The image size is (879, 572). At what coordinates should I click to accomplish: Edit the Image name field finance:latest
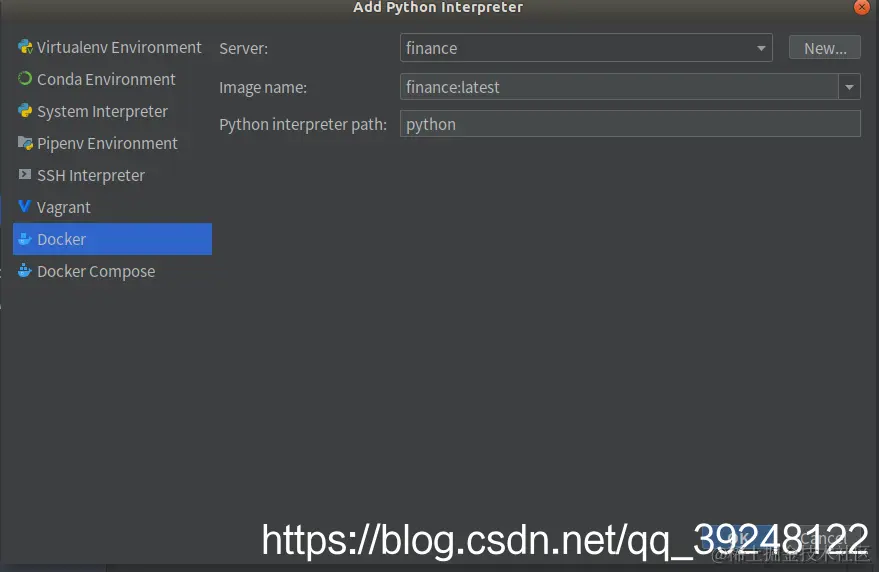[x=619, y=87]
